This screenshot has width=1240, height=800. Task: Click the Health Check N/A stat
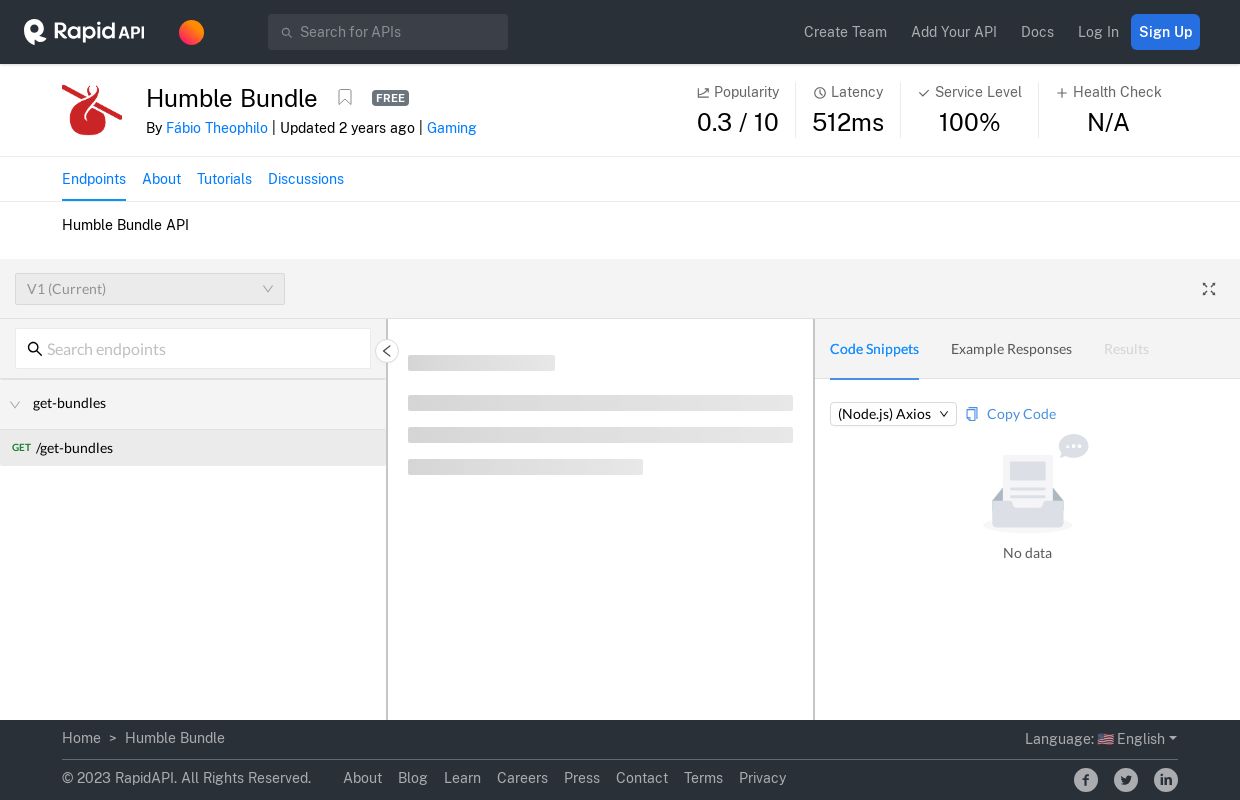(1108, 110)
